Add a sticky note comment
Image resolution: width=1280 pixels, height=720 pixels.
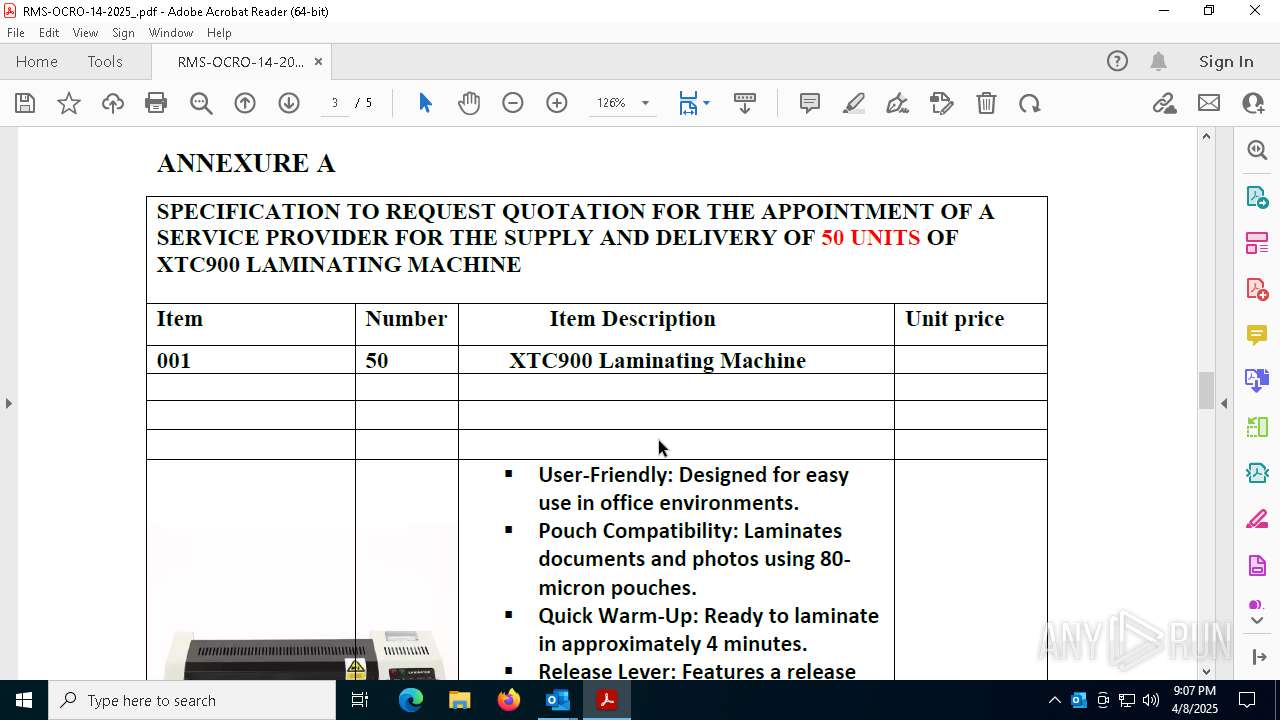pyautogui.click(x=810, y=103)
